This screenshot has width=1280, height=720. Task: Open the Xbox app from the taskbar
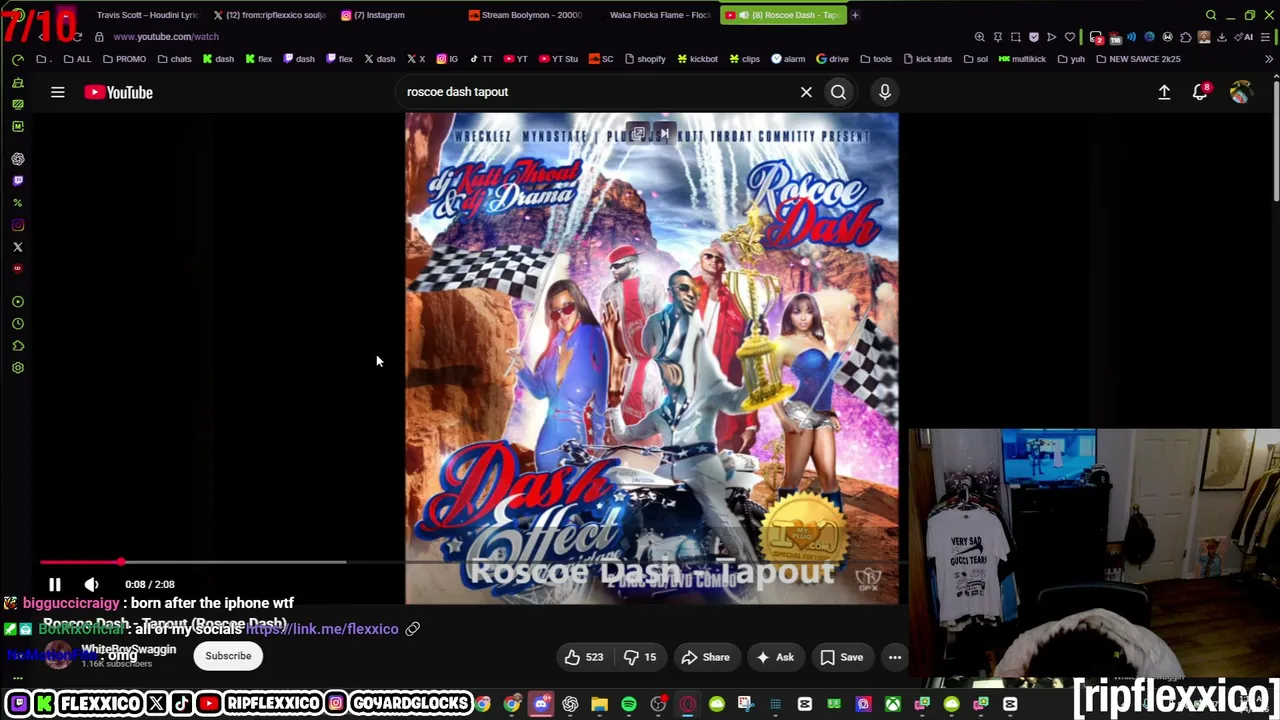[892, 704]
